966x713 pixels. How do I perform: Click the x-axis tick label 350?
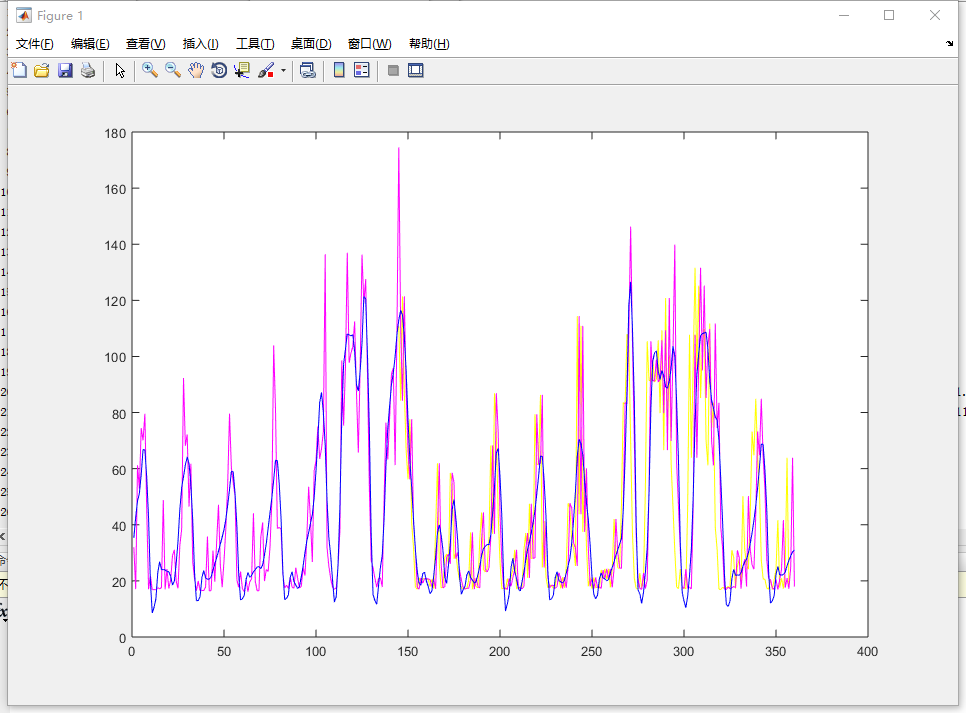[775, 651]
